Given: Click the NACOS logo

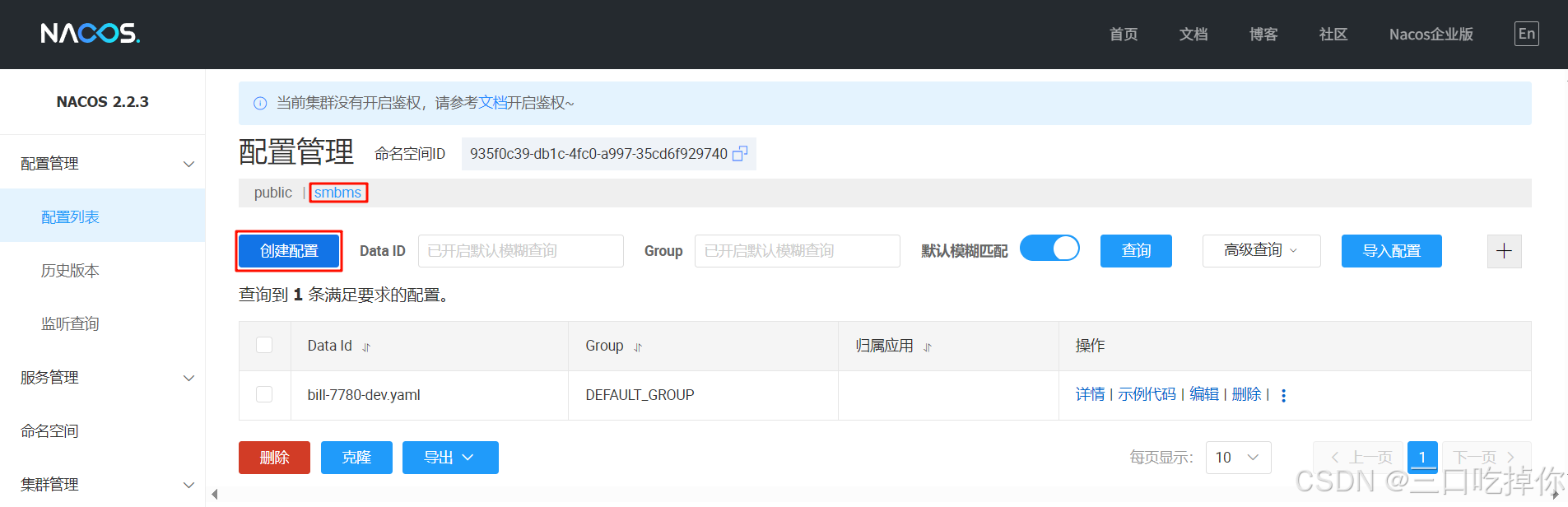Looking at the screenshot, I should pyautogui.click(x=91, y=33).
